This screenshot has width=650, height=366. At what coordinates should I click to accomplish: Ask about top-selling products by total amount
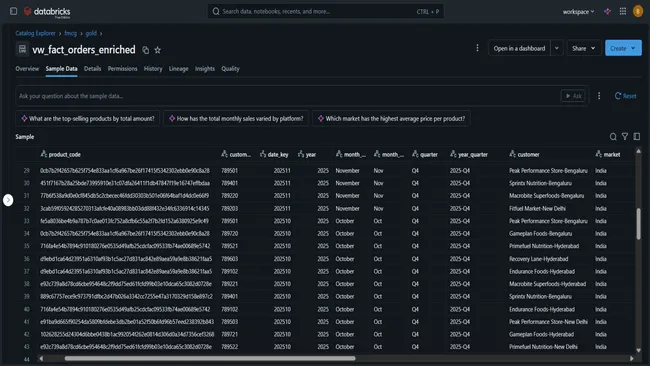[88, 119]
